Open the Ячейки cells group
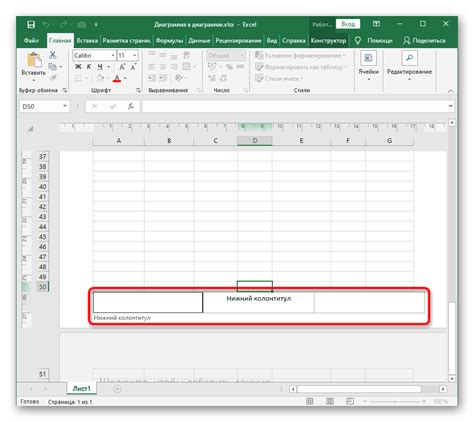 368,66
